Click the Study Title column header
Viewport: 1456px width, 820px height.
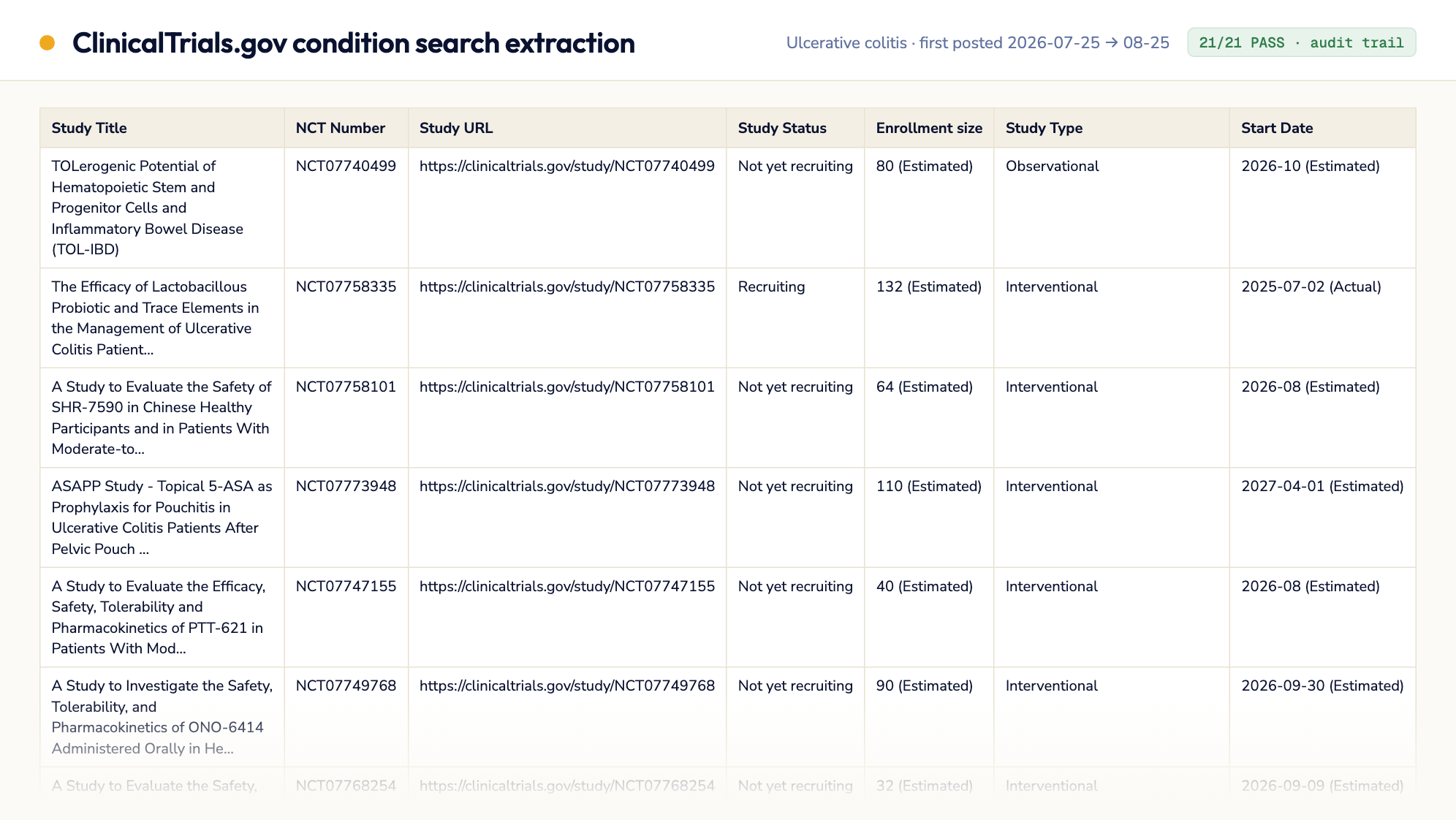pos(162,128)
